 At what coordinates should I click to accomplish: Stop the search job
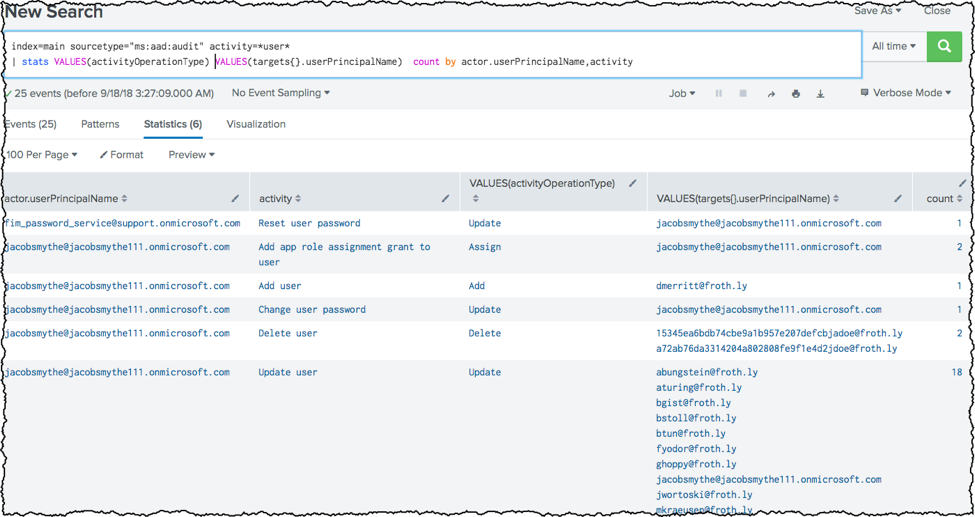point(742,94)
